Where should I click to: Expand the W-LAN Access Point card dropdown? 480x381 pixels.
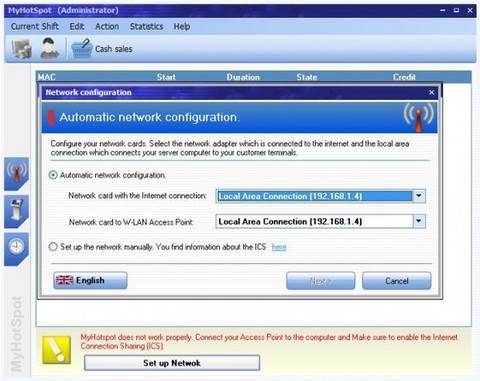pyautogui.click(x=419, y=221)
